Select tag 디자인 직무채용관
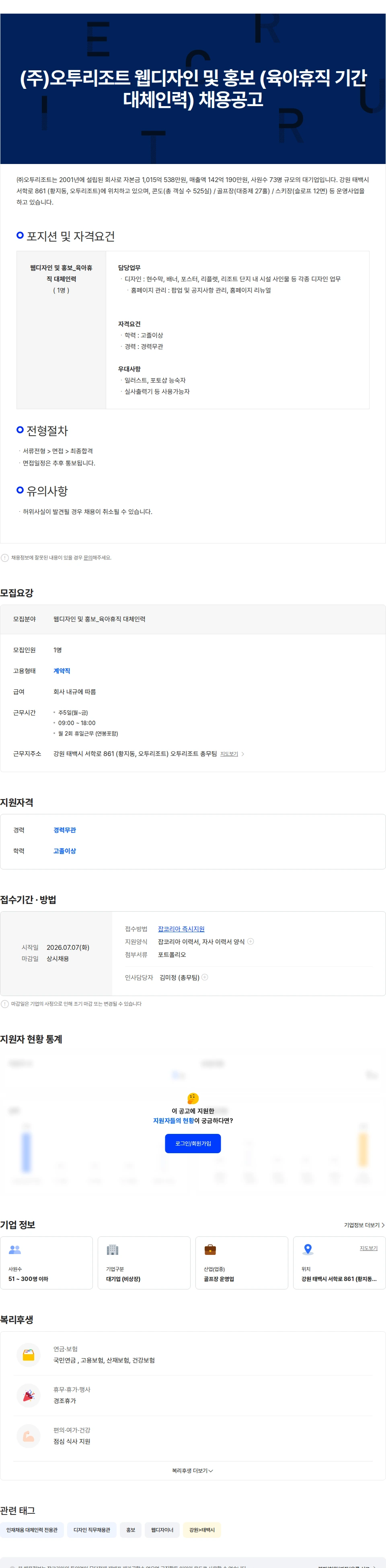 point(92,1530)
